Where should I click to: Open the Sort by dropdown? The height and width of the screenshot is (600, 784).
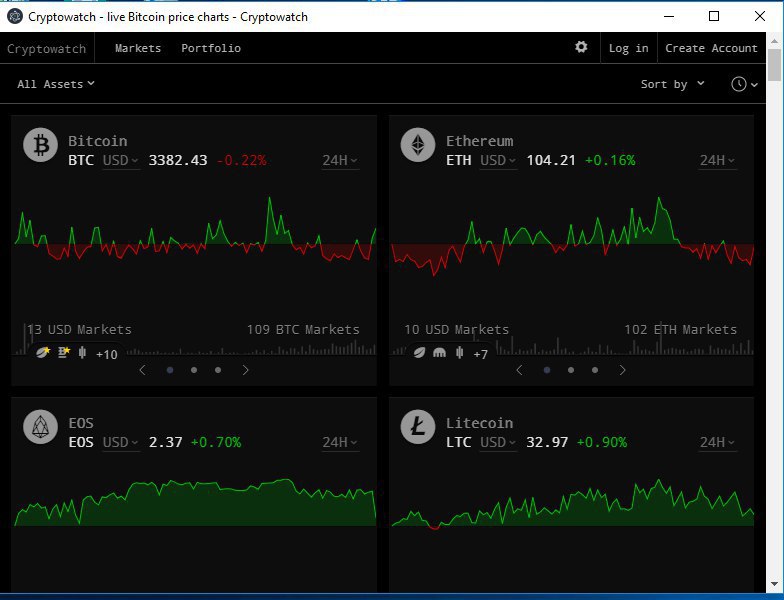click(x=672, y=84)
